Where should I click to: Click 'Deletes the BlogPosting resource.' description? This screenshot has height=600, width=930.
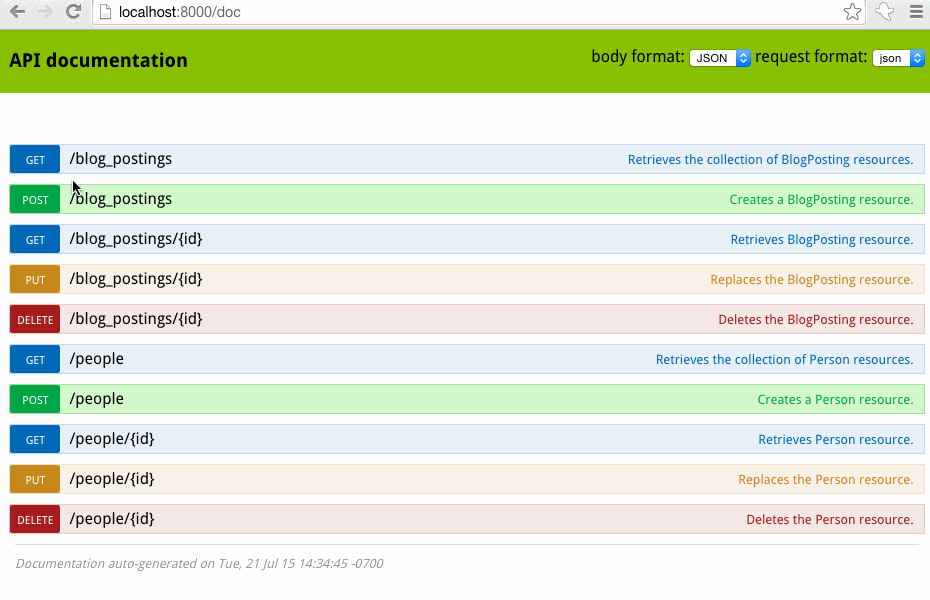[x=816, y=320]
